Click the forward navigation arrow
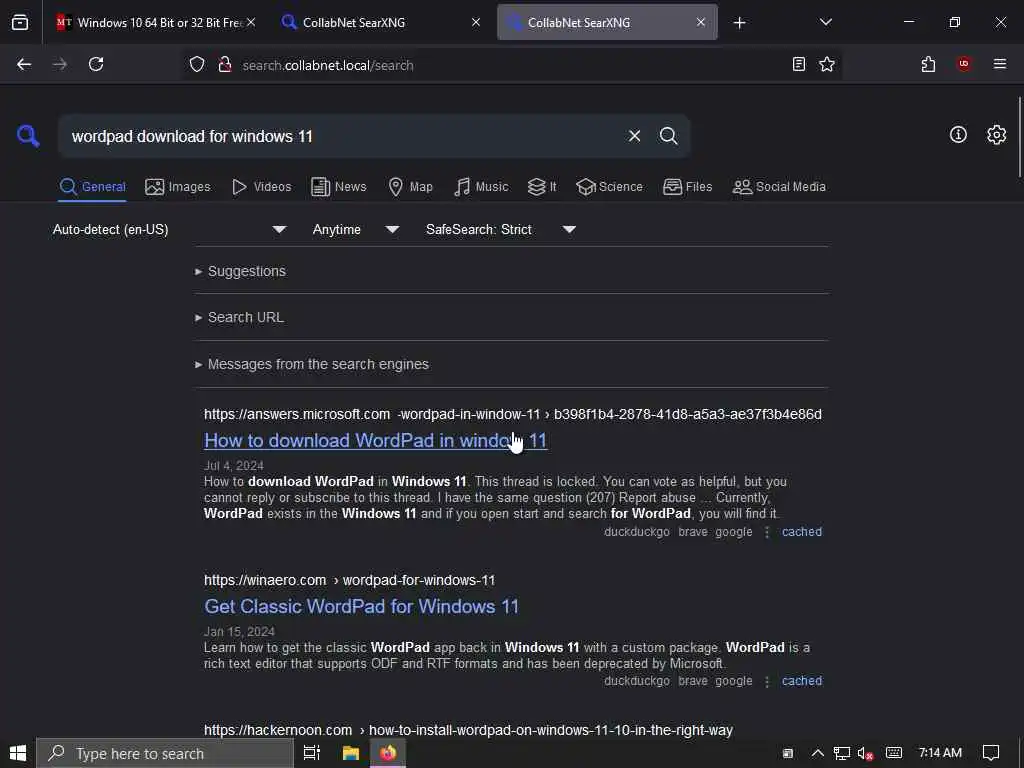Viewport: 1024px width, 768px height. click(x=59, y=64)
